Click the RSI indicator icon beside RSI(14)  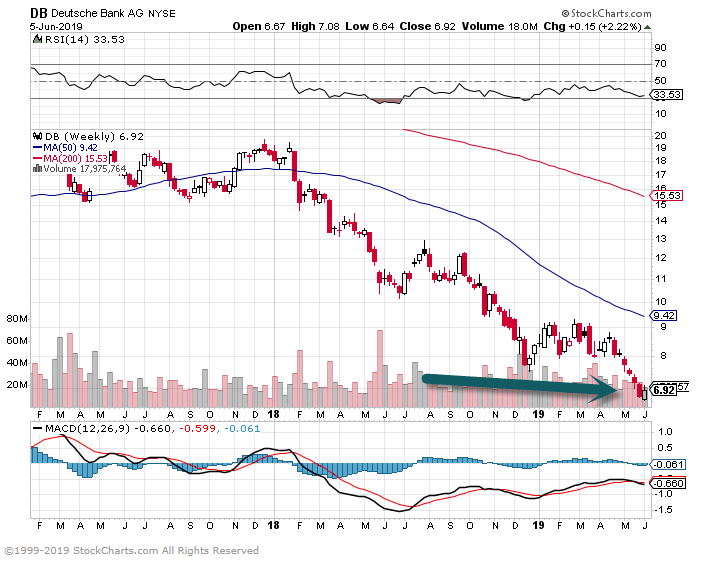(38, 40)
